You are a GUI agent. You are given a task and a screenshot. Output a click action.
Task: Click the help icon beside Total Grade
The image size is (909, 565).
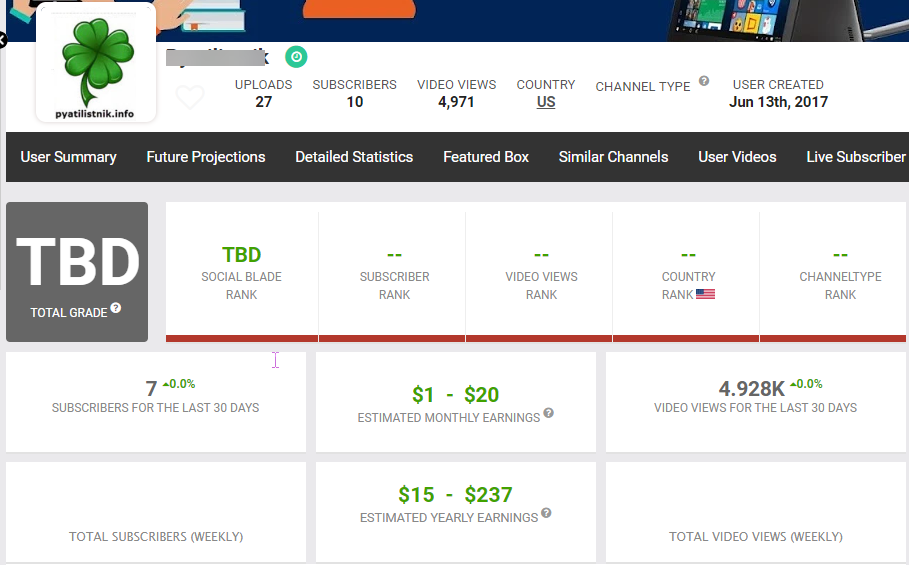116,308
